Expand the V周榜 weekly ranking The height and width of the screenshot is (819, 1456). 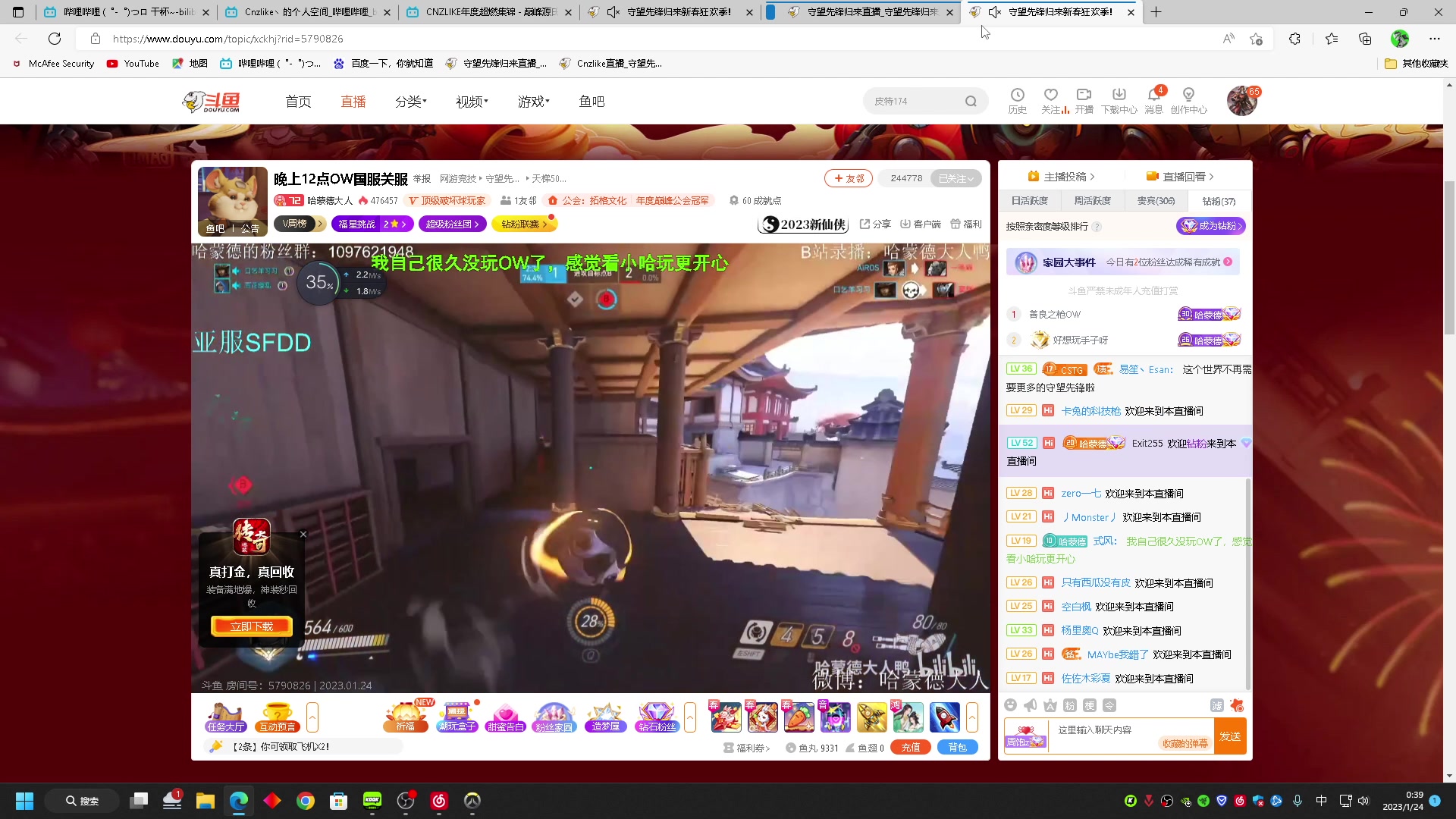tap(299, 224)
